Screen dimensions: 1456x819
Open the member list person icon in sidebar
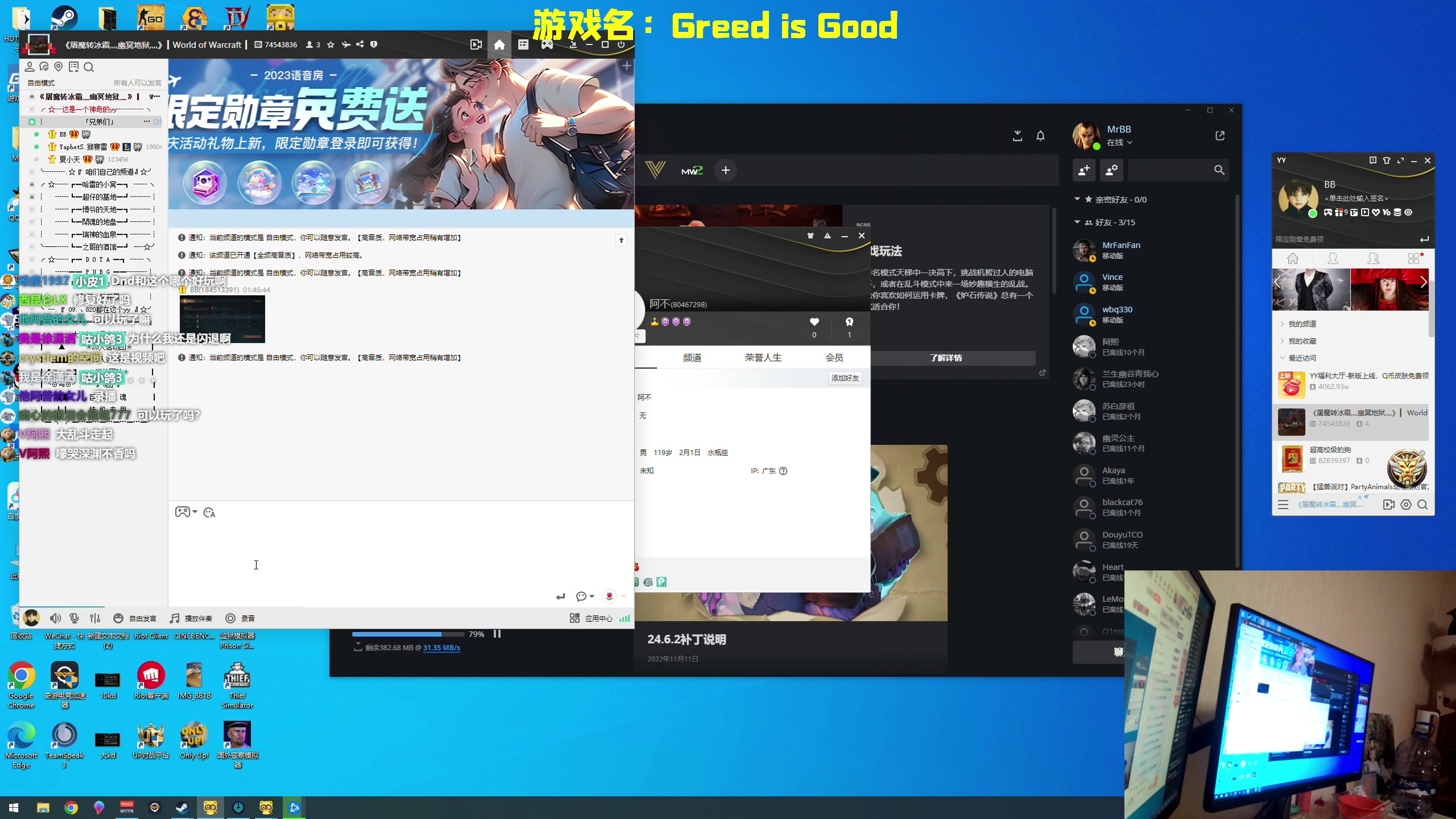pyautogui.click(x=30, y=67)
